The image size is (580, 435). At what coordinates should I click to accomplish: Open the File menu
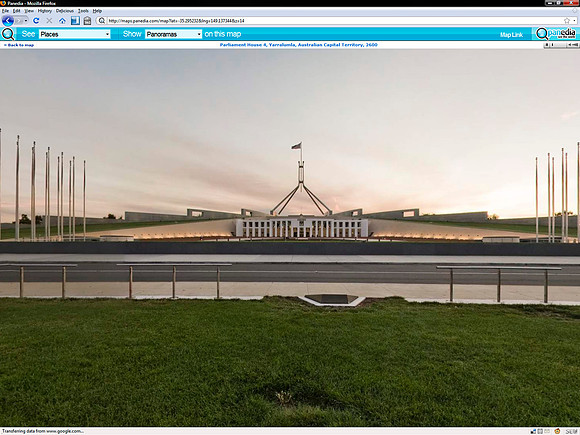click(5, 11)
